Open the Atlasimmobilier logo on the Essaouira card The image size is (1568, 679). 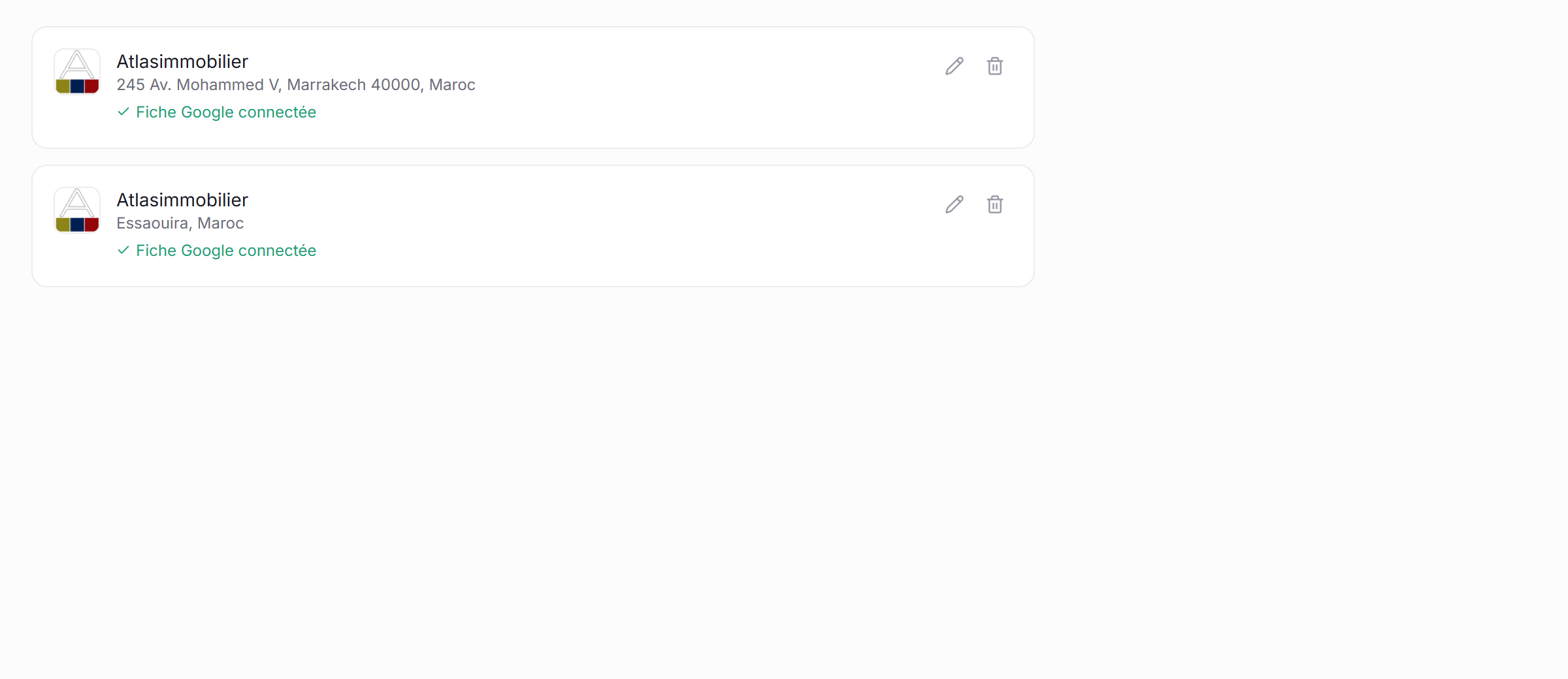(x=77, y=210)
